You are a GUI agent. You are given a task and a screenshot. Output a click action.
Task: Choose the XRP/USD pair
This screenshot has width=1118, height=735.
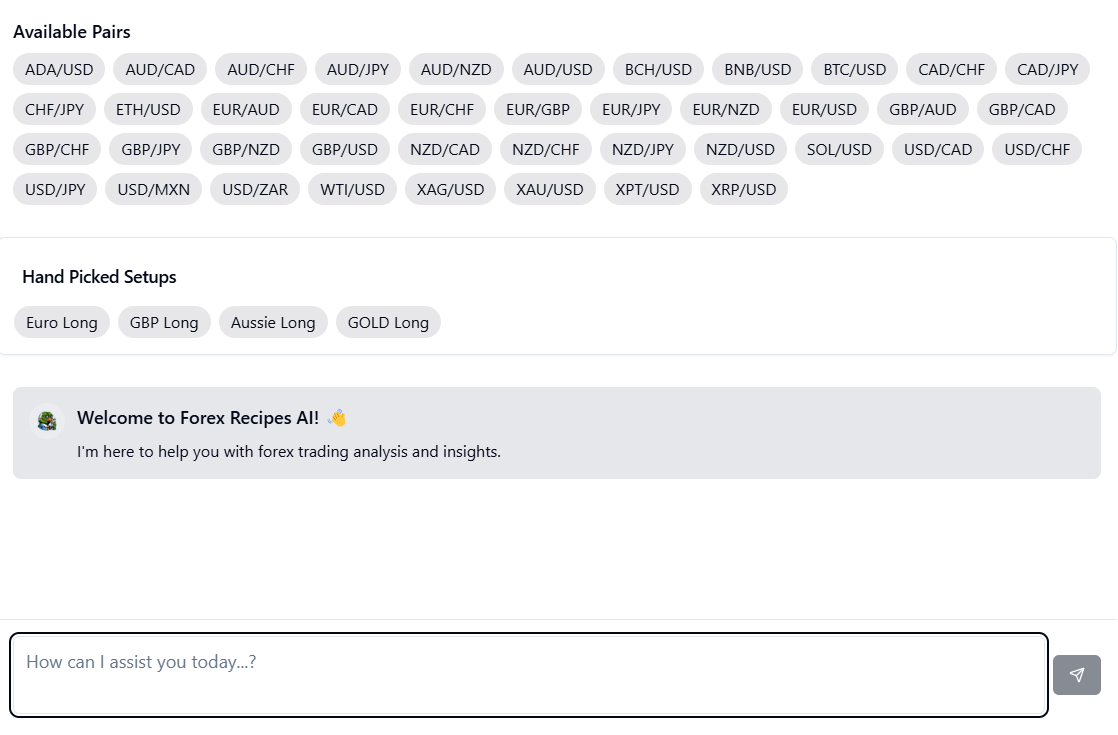coord(744,189)
